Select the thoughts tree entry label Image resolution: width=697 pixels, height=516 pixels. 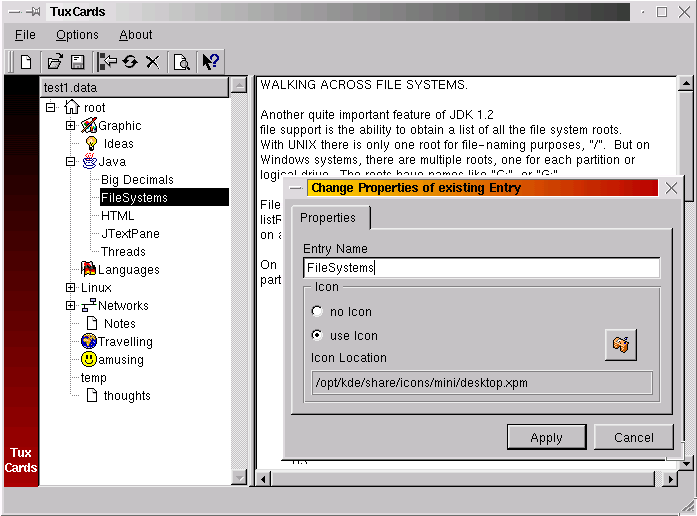(127, 396)
